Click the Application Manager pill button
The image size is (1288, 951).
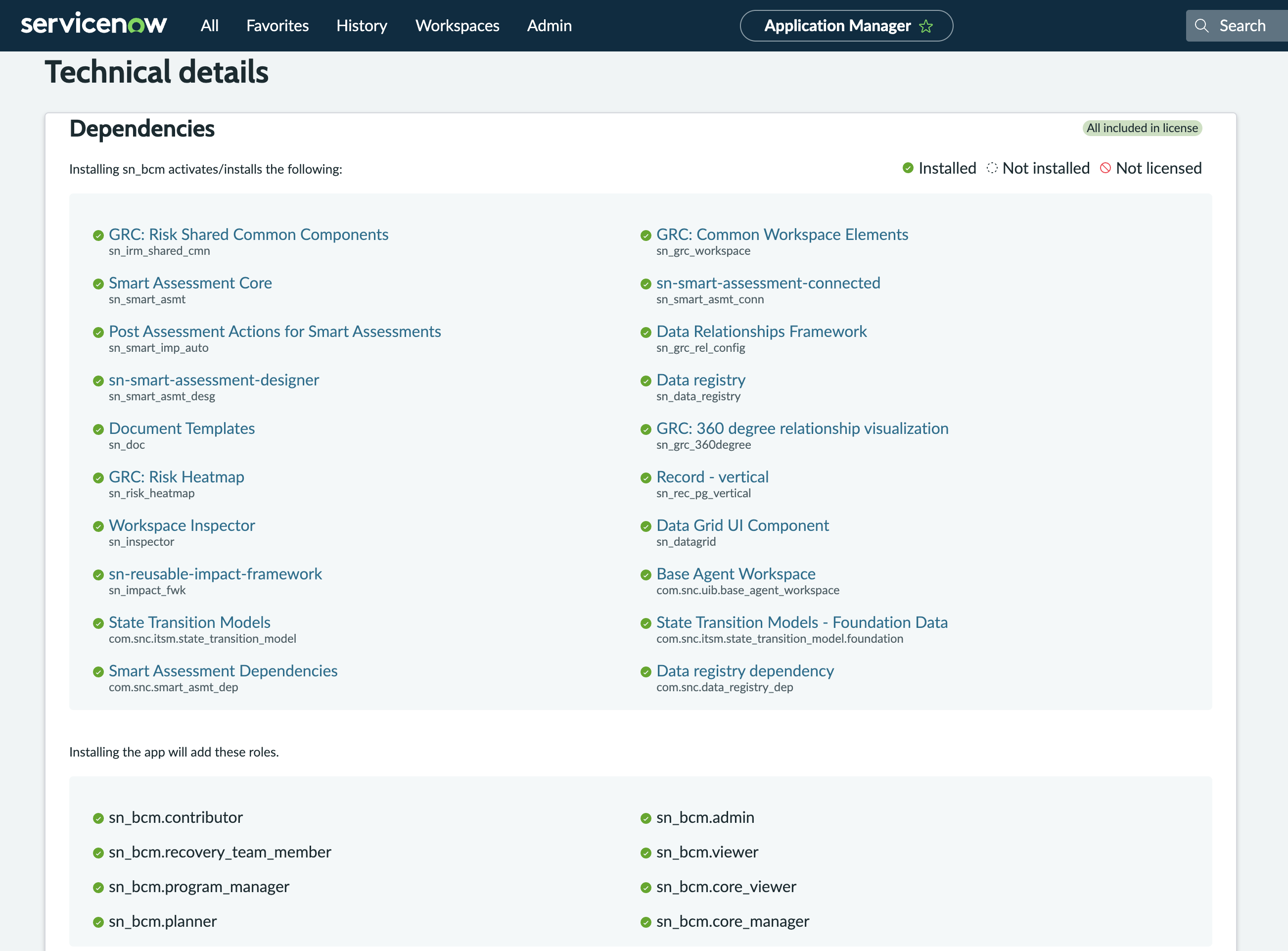[846, 26]
